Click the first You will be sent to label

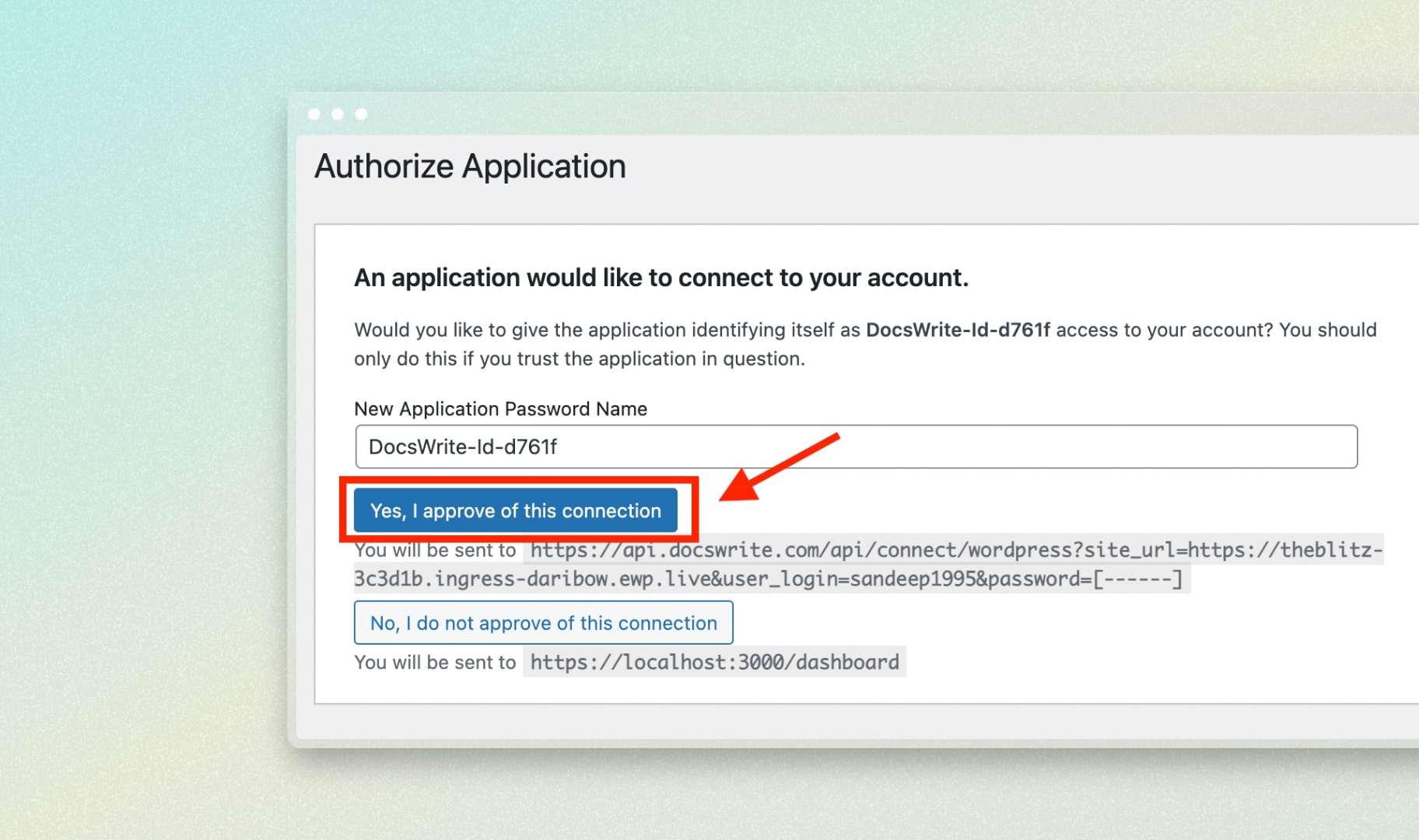click(x=435, y=550)
